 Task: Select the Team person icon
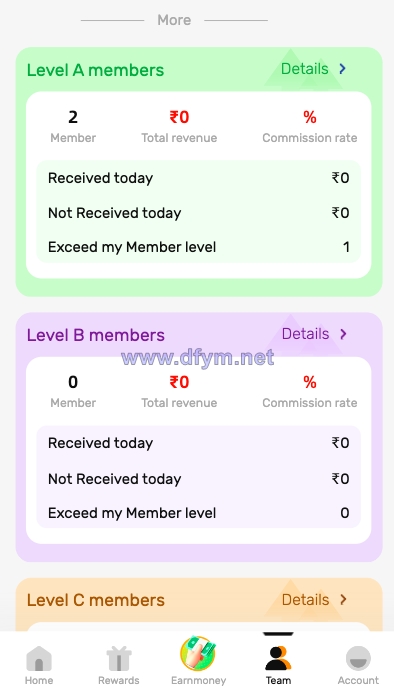(278, 658)
